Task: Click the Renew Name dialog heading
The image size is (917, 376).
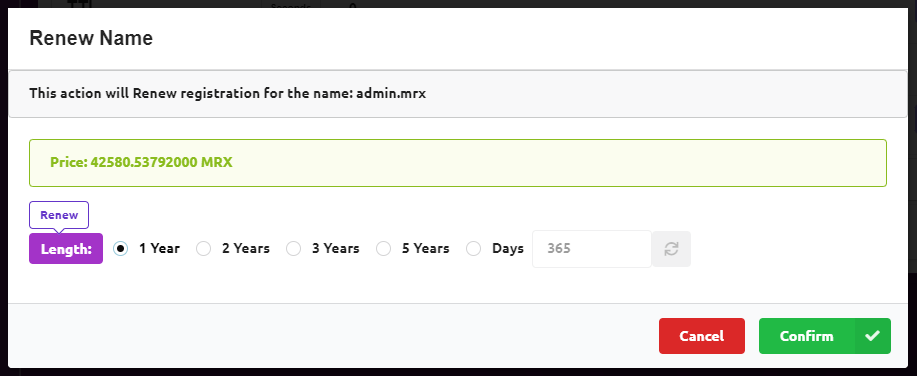Action: (x=91, y=38)
